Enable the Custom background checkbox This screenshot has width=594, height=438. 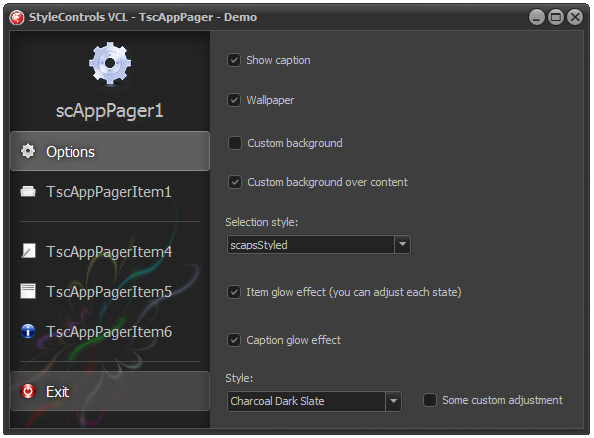click(x=235, y=143)
